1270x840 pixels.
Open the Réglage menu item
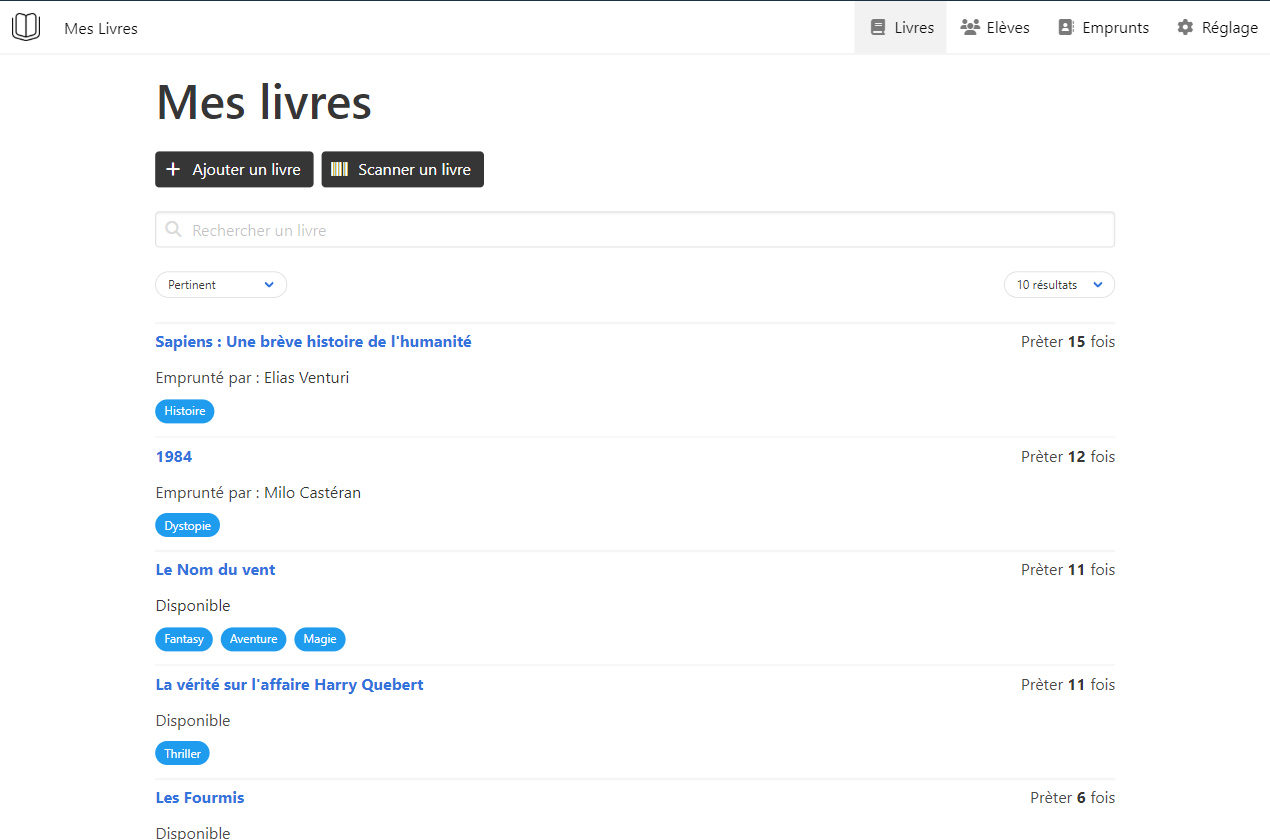tap(1217, 28)
